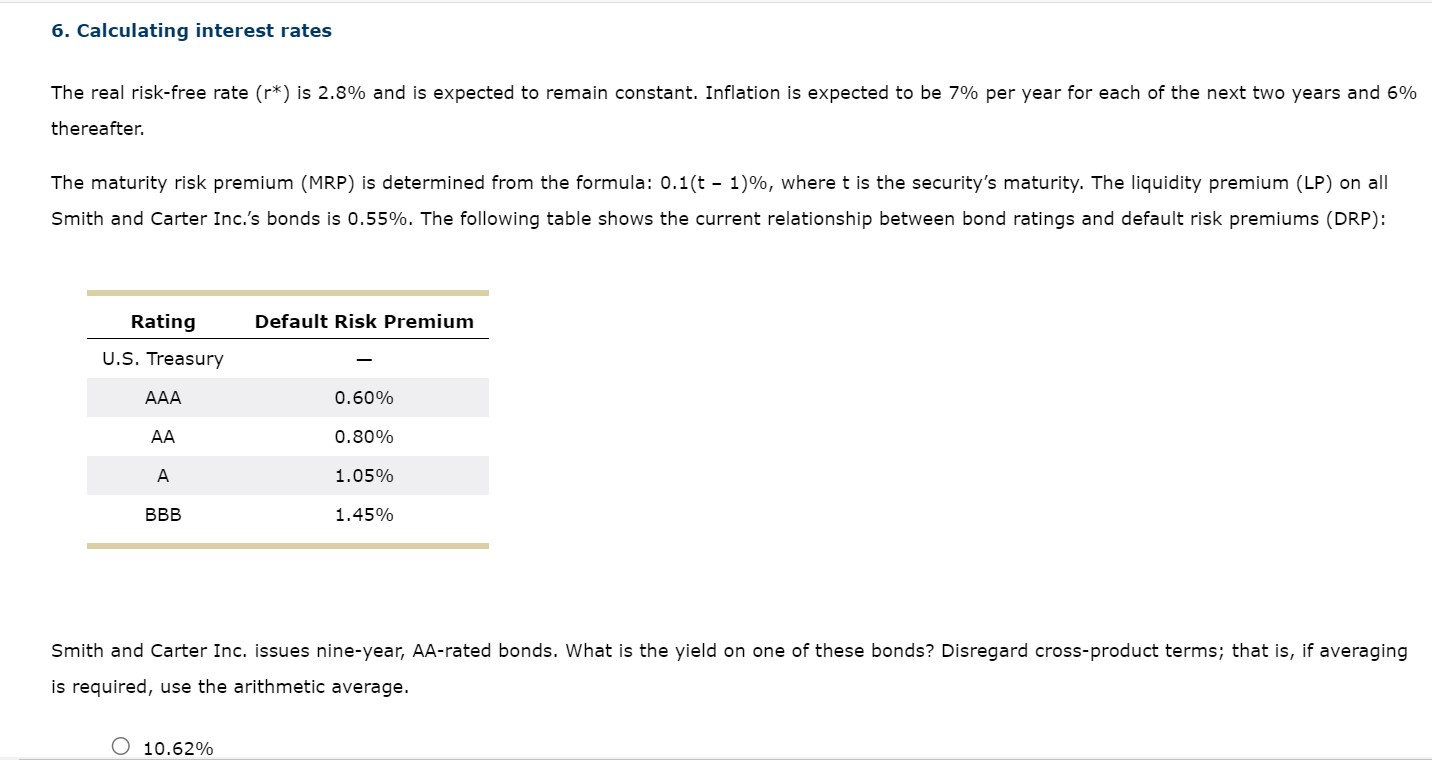Click the arithmetic average instruction line
Screen dimensions: 1432x760
[x=230, y=686]
